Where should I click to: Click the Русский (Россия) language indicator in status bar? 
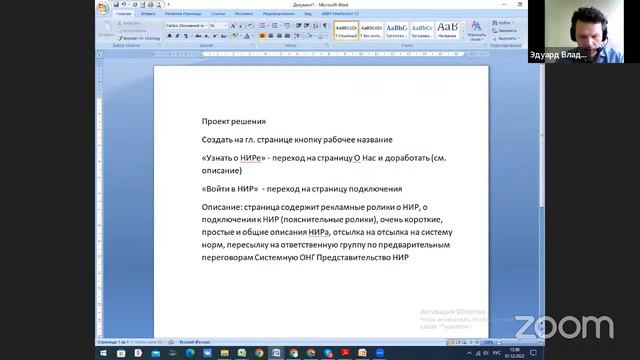(x=194, y=342)
